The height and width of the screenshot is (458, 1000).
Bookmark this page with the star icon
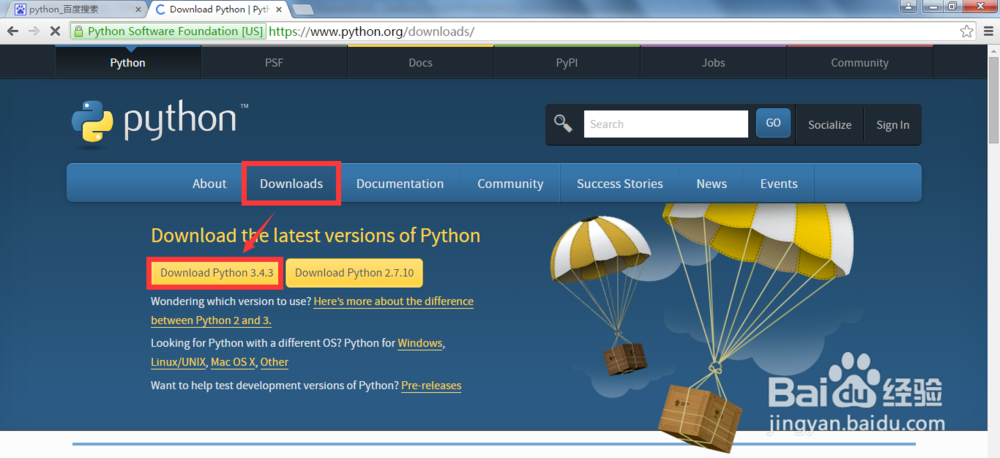967,31
